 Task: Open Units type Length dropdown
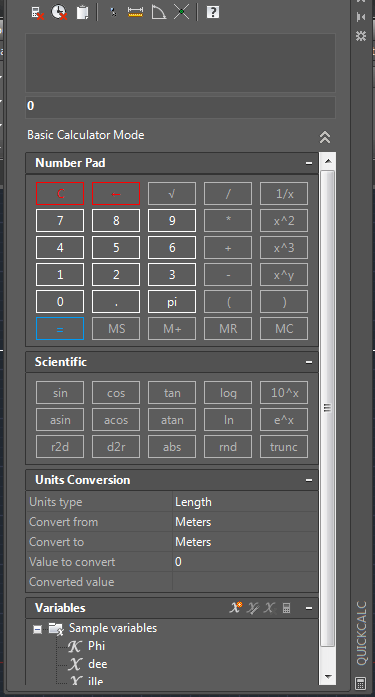245,502
